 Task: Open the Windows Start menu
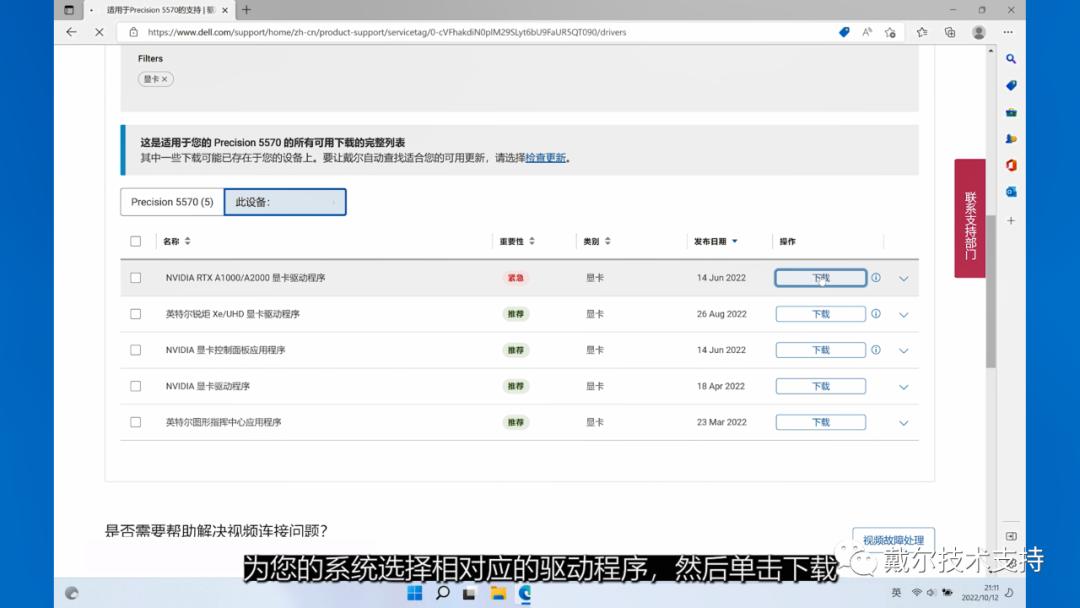[414, 593]
